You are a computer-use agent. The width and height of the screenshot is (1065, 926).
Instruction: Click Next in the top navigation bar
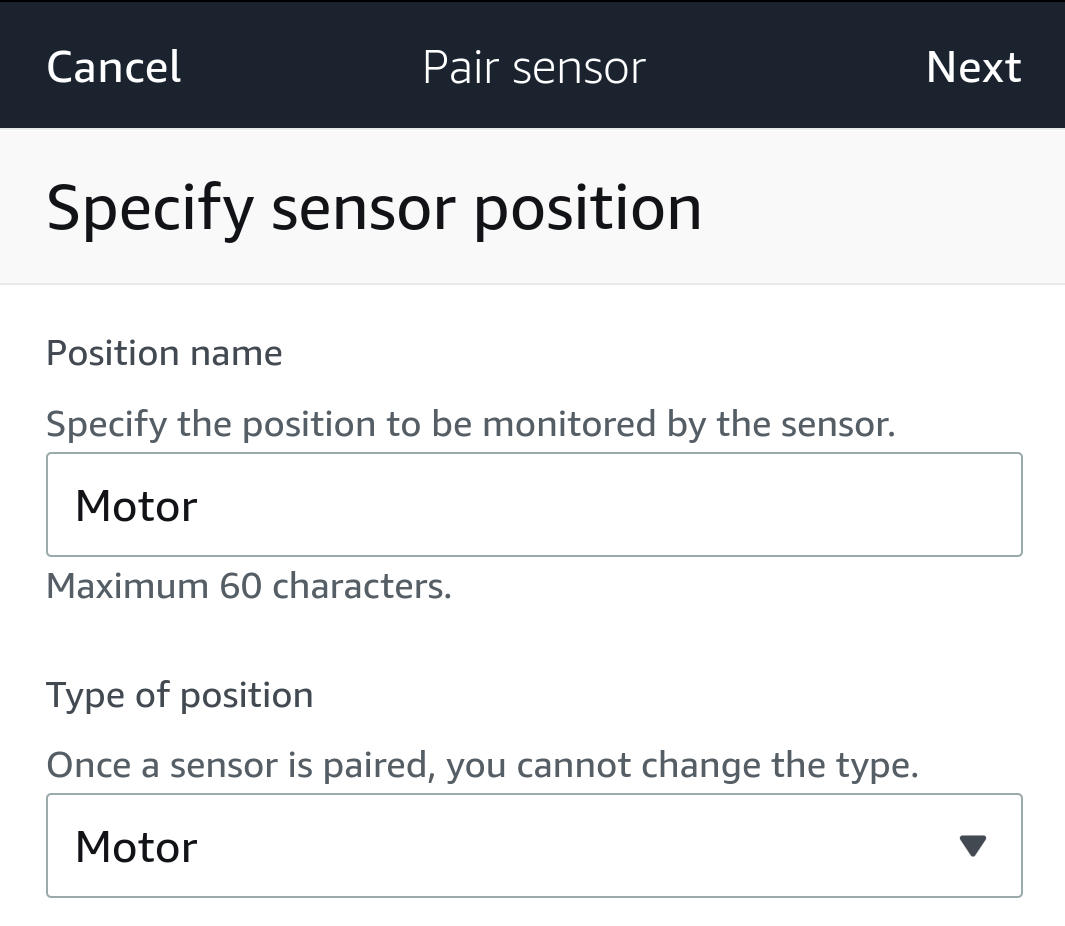973,67
